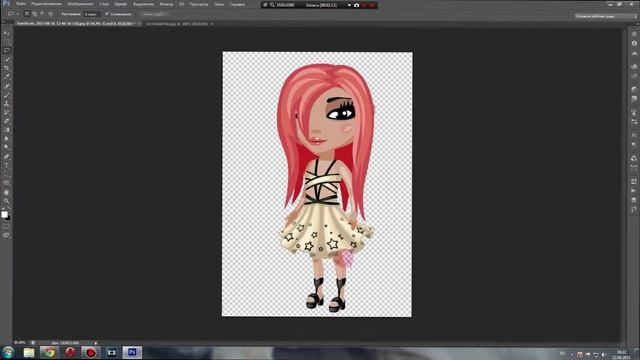This screenshot has height=360, width=640.
Task: Click the recorder camera snapshot icon
Action: pos(356,5)
